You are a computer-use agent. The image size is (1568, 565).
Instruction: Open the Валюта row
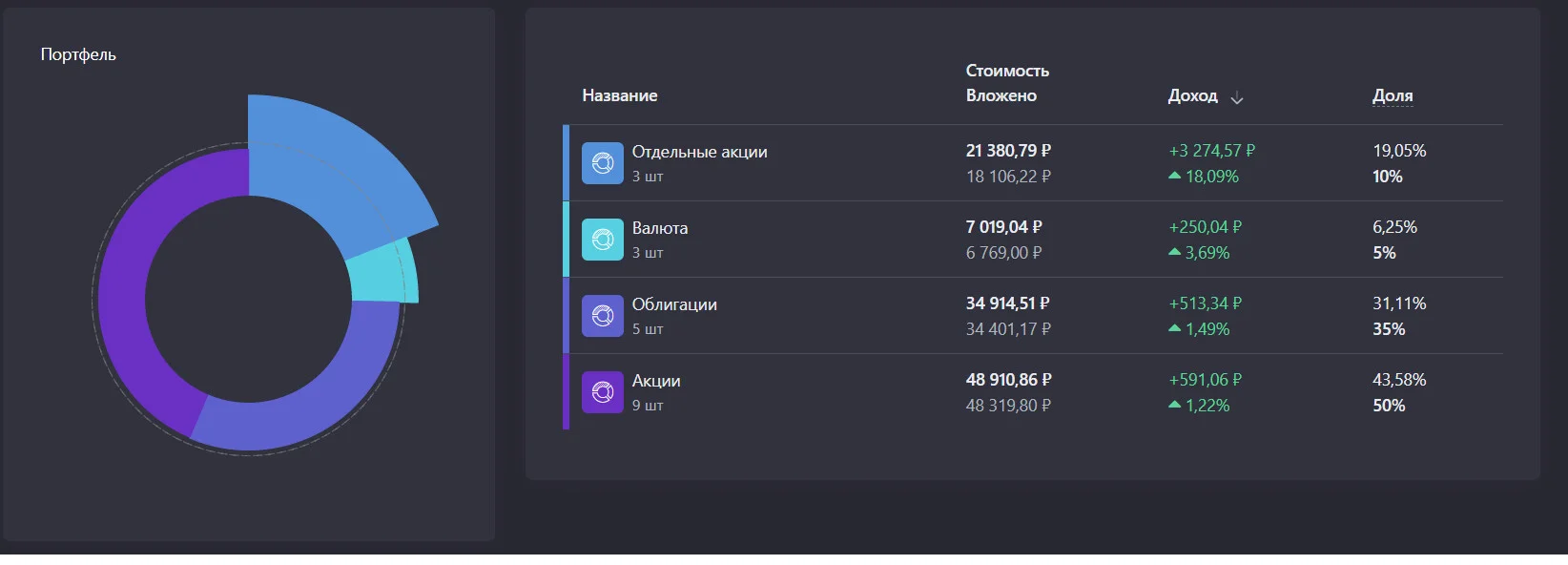[1034, 240]
